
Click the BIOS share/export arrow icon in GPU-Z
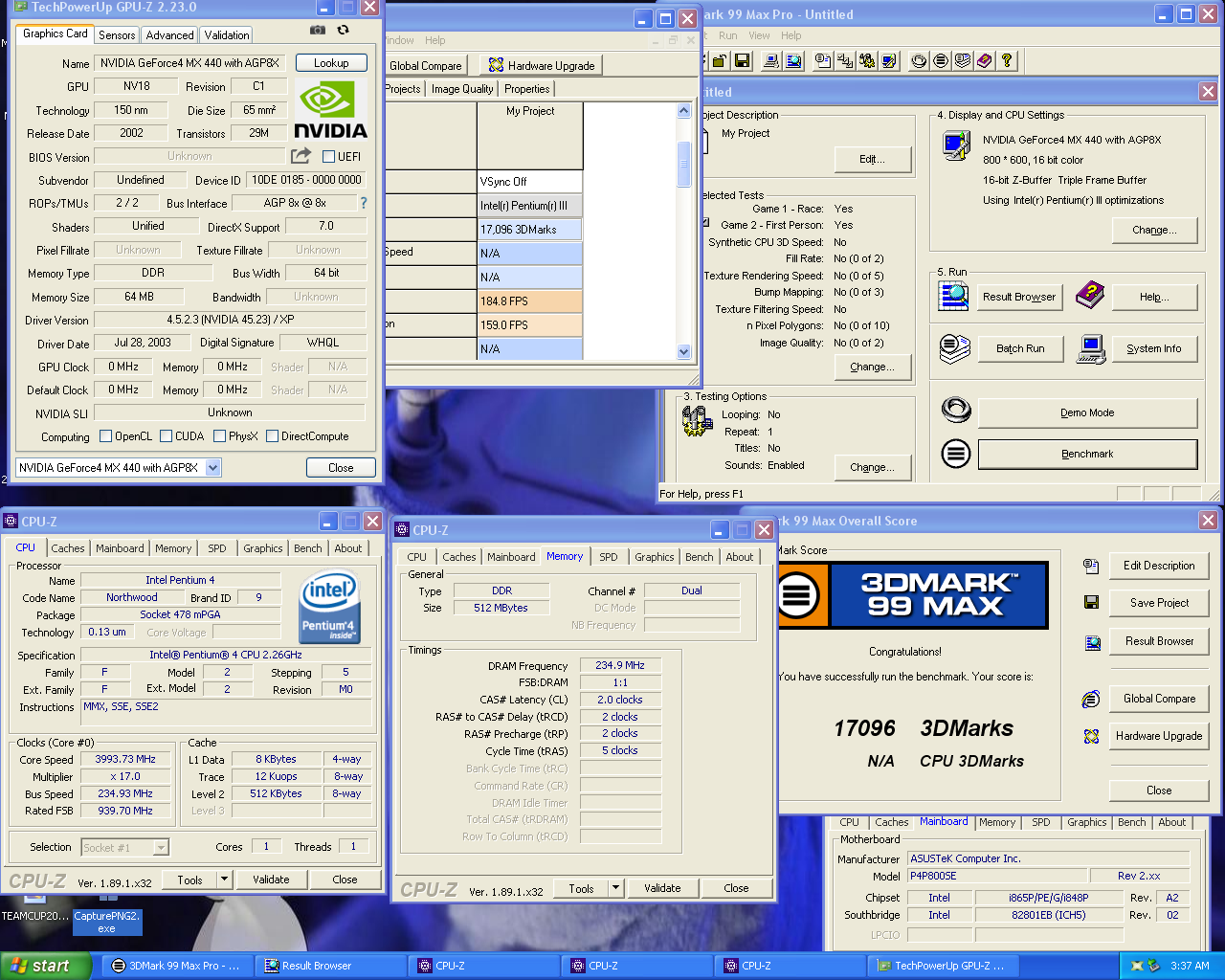click(x=301, y=155)
